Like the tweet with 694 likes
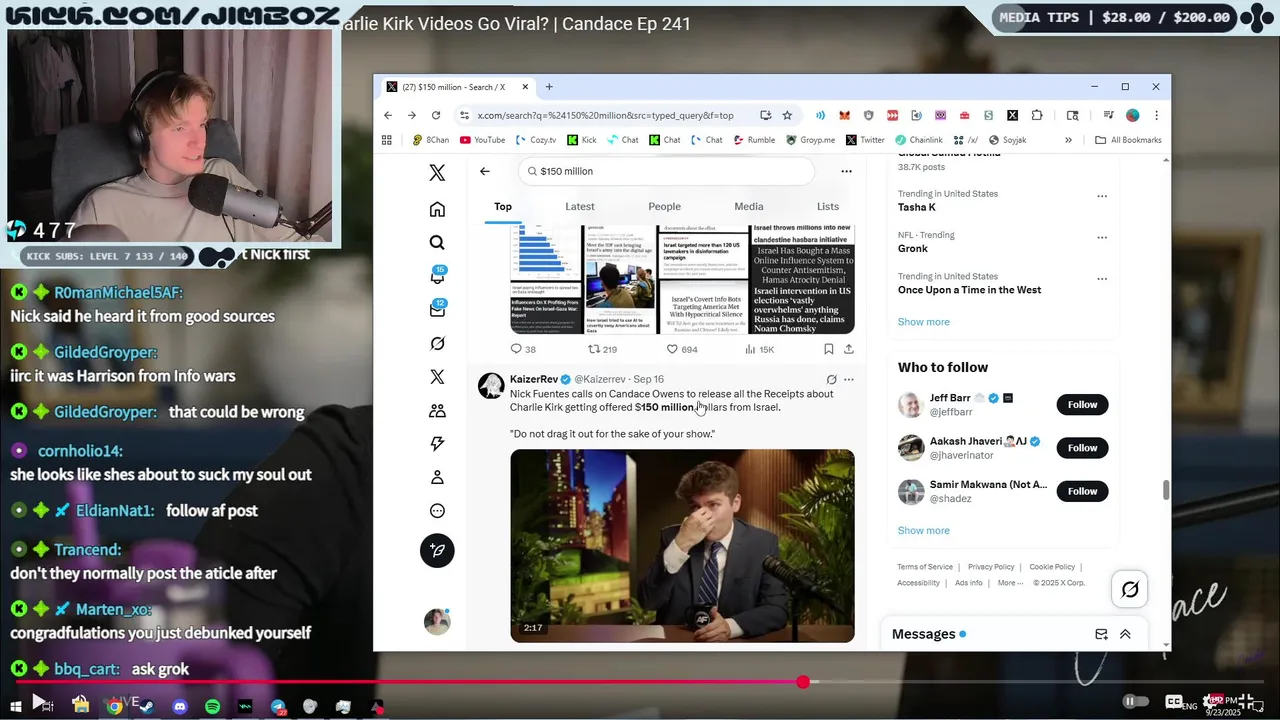This screenshot has height=720, width=1280. click(681, 349)
